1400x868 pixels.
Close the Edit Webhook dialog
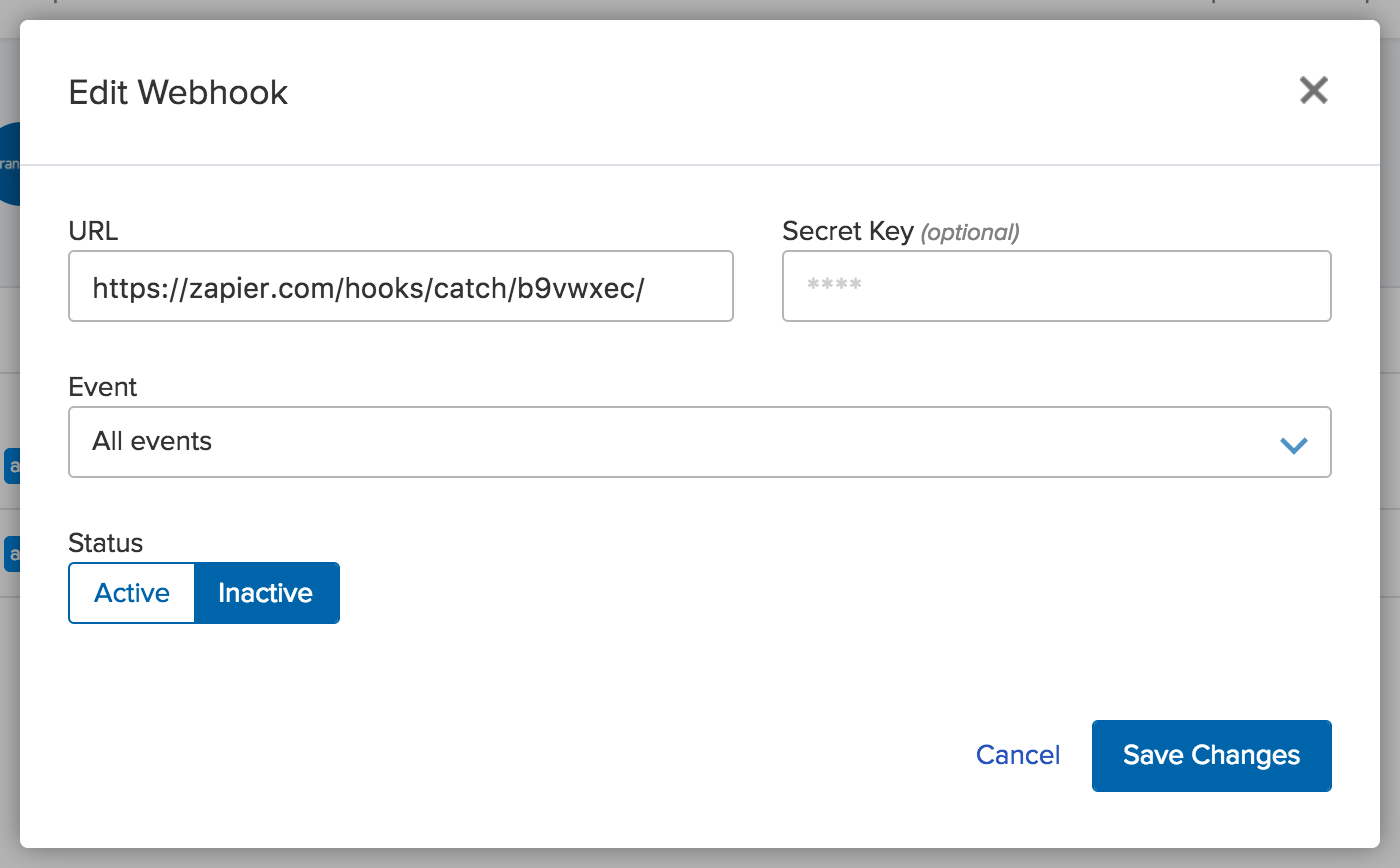(1313, 91)
